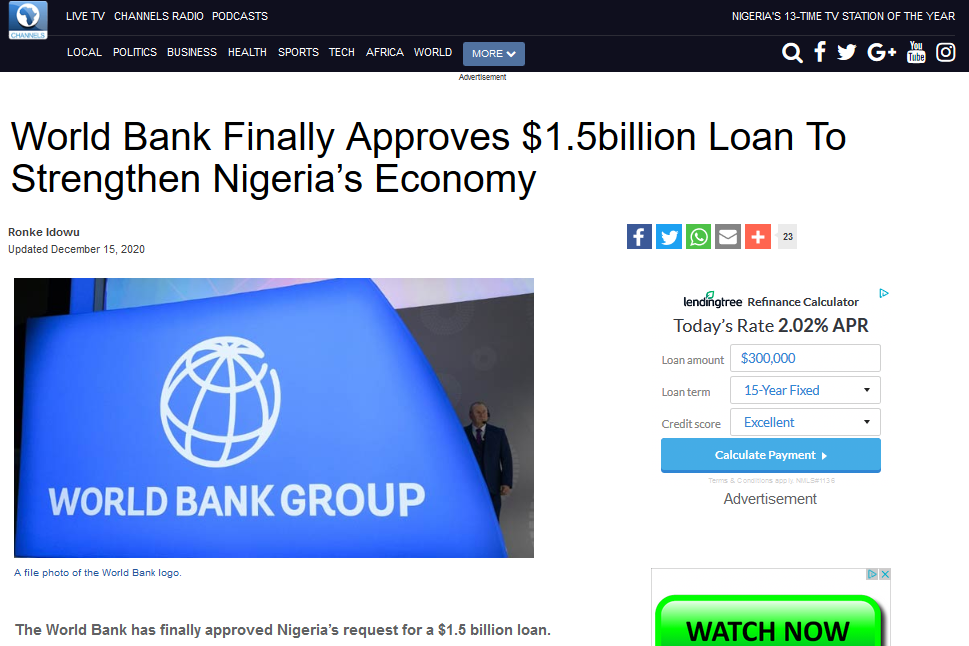Open the header Twitter bird icon

pos(847,52)
